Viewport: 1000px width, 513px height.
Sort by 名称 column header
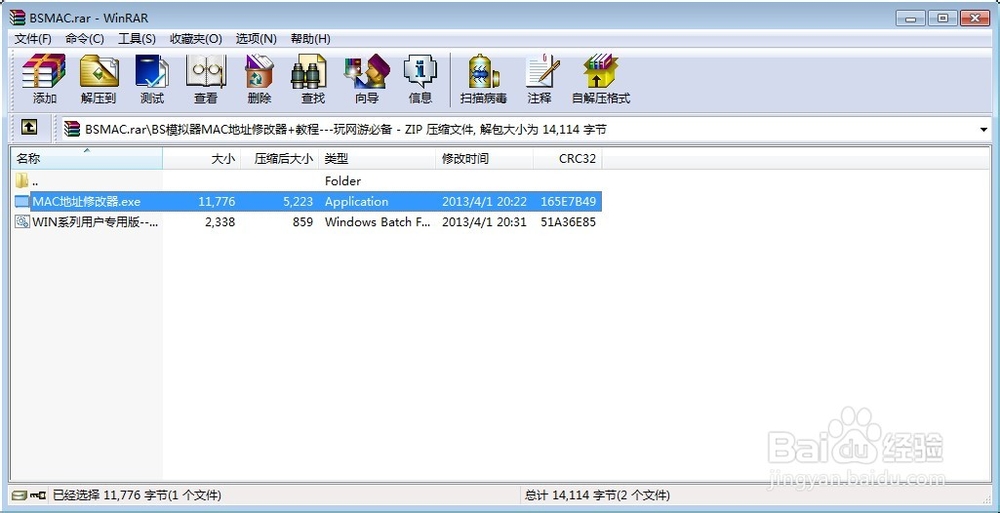(86, 158)
